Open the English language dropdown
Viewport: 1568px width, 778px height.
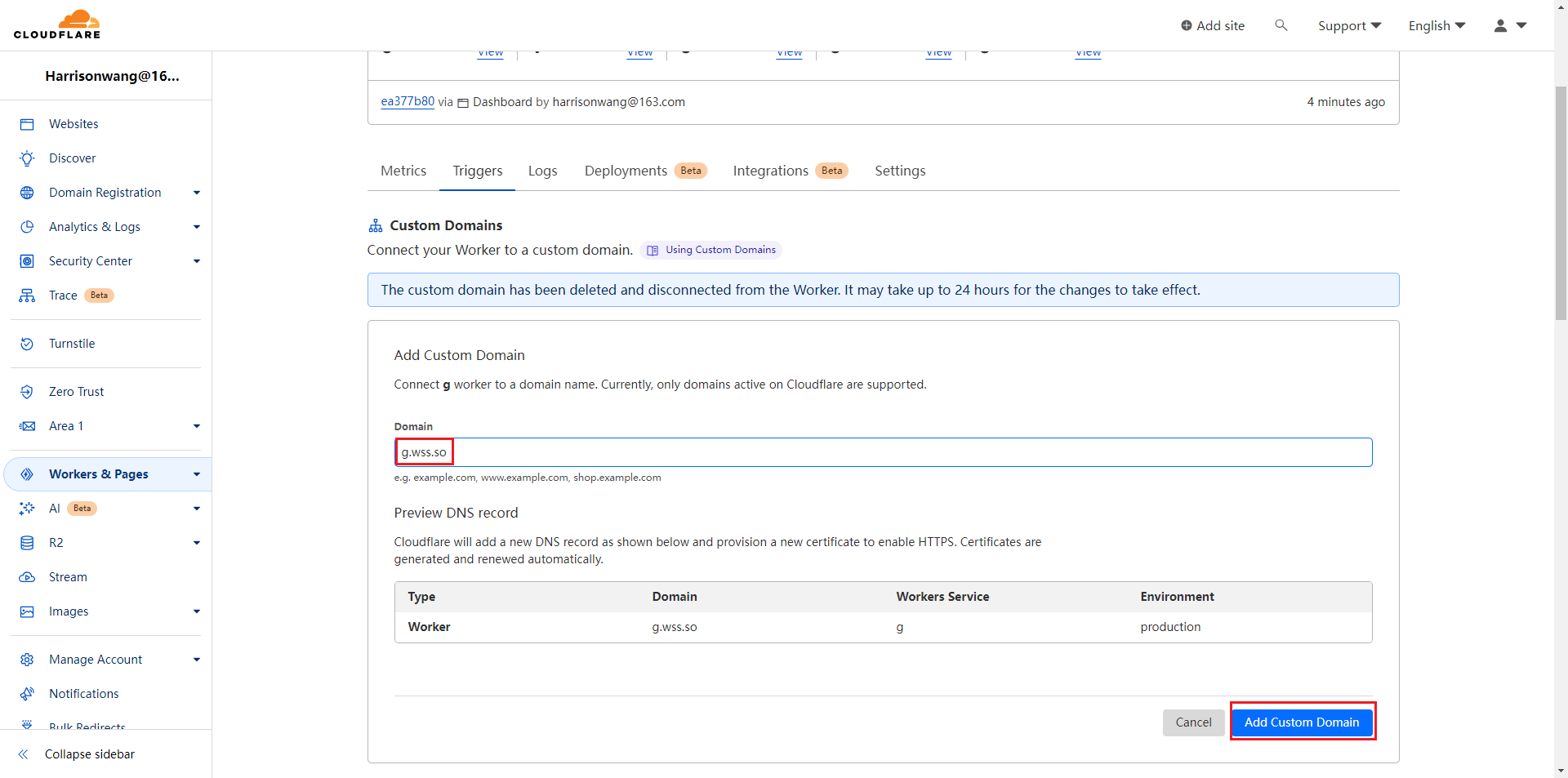pyautogui.click(x=1437, y=25)
